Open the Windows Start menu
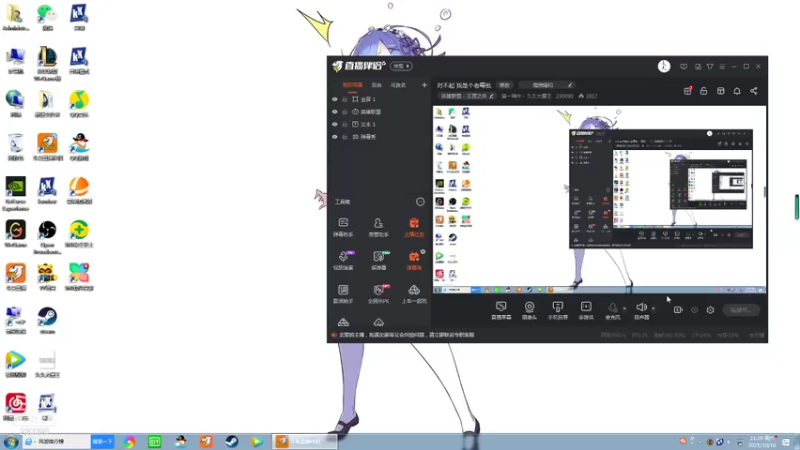 [x=11, y=441]
